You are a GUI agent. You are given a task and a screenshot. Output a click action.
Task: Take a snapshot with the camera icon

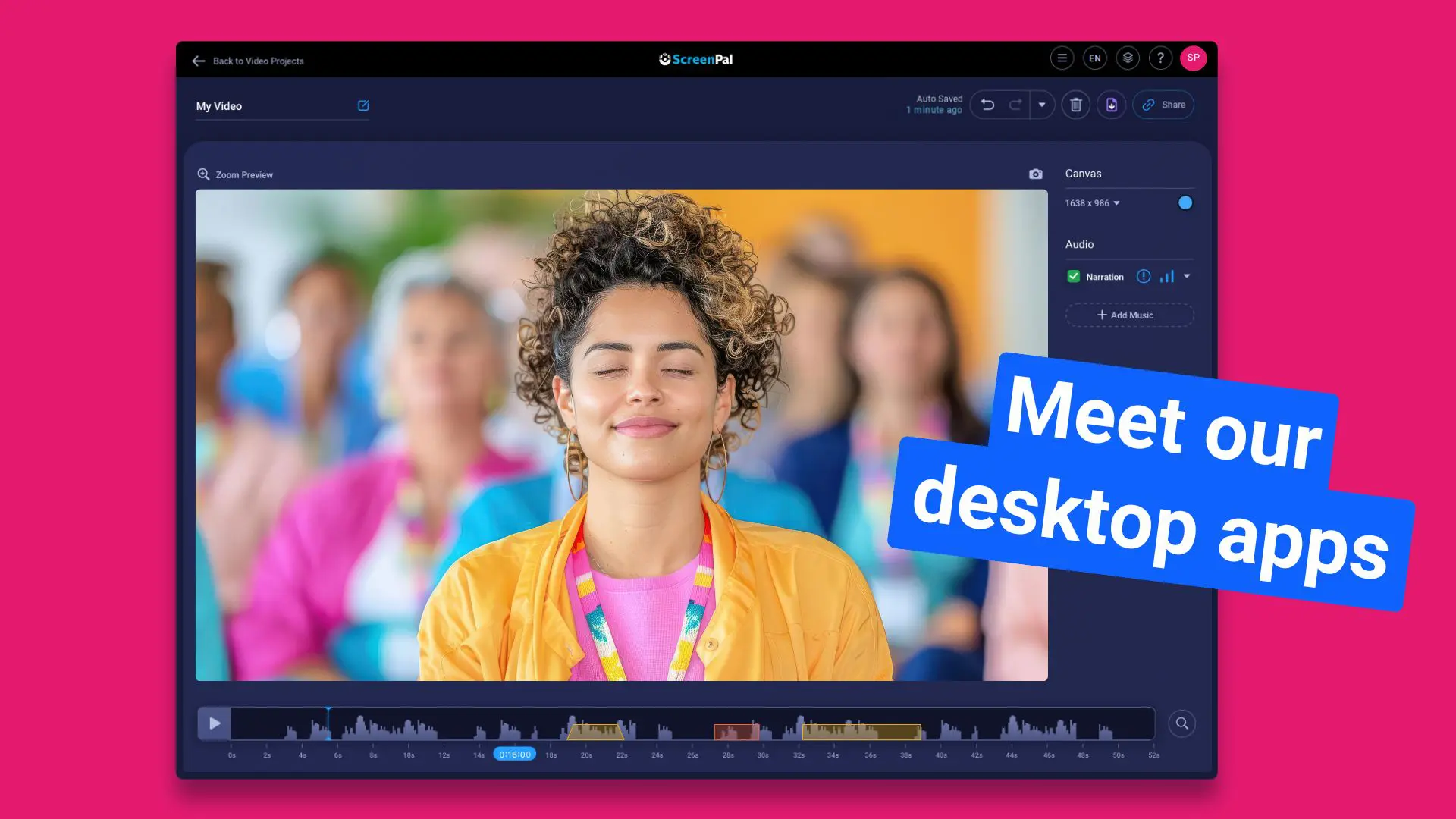(1035, 174)
